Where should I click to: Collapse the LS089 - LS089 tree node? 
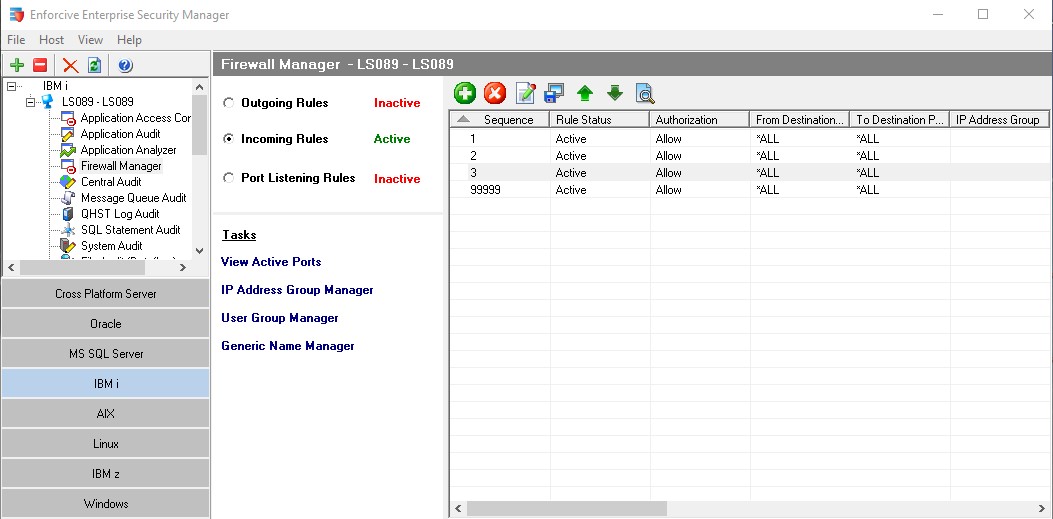coord(31,102)
